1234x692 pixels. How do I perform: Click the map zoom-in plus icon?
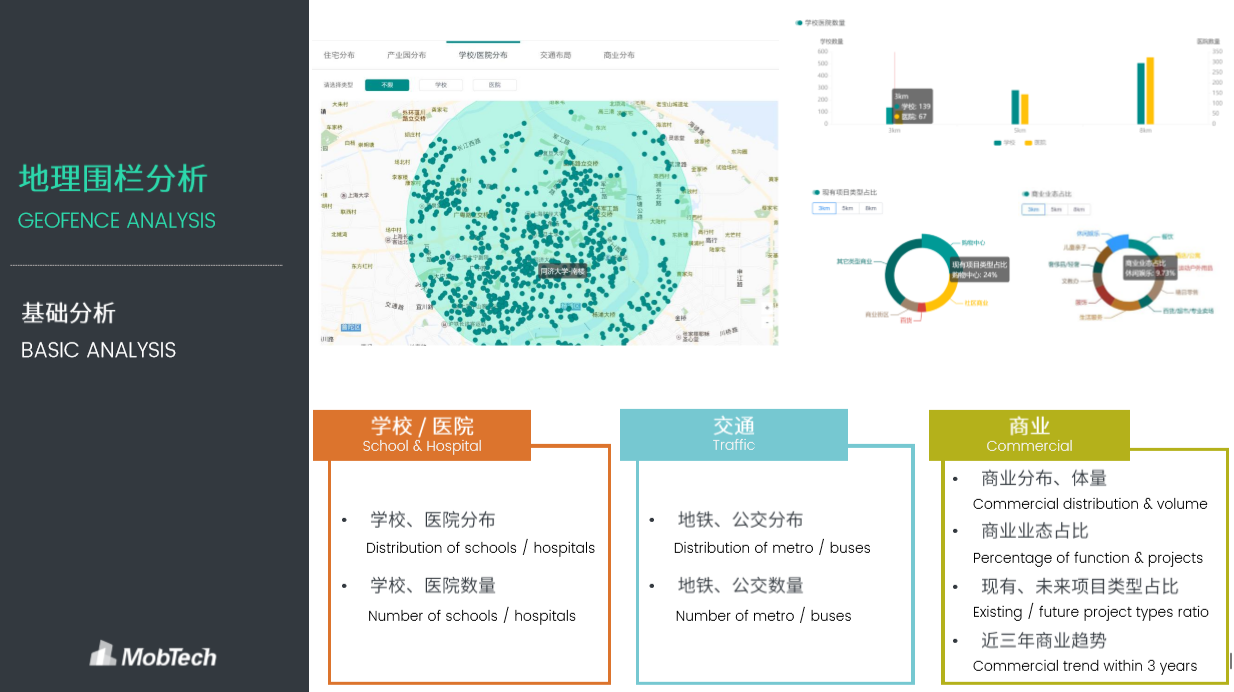point(767,309)
